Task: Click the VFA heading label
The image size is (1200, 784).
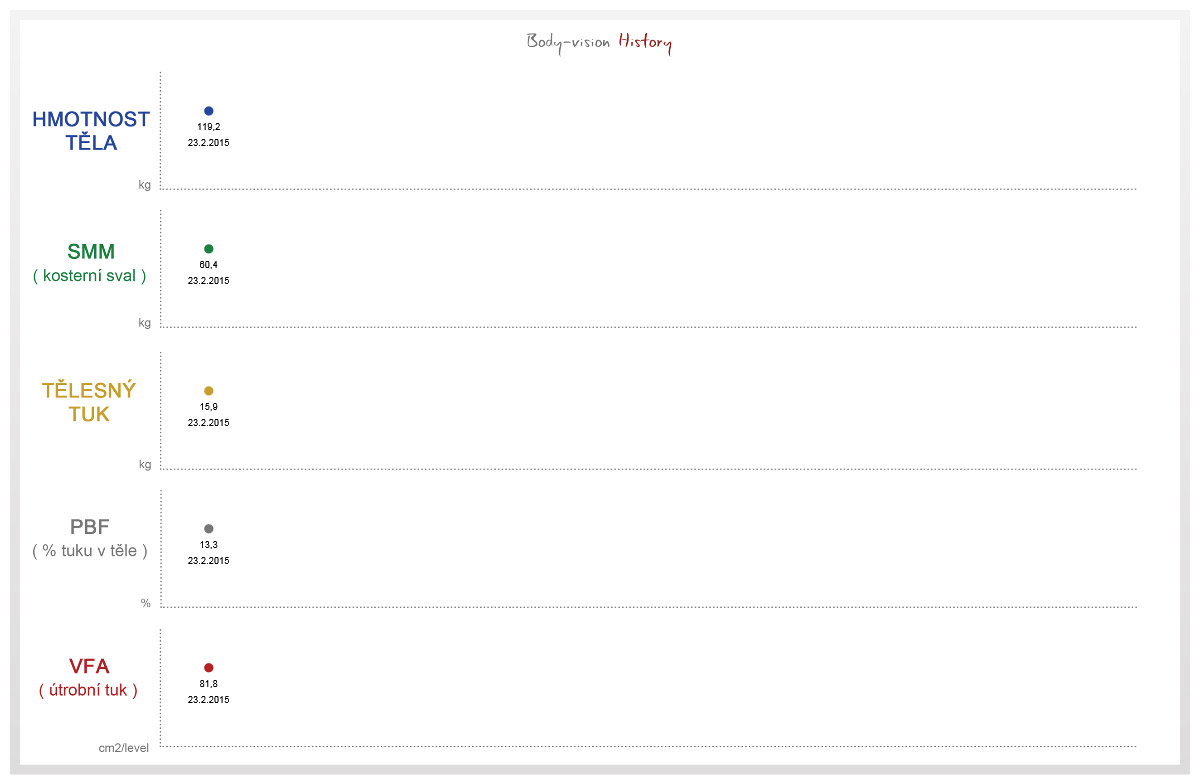Action: tap(89, 667)
